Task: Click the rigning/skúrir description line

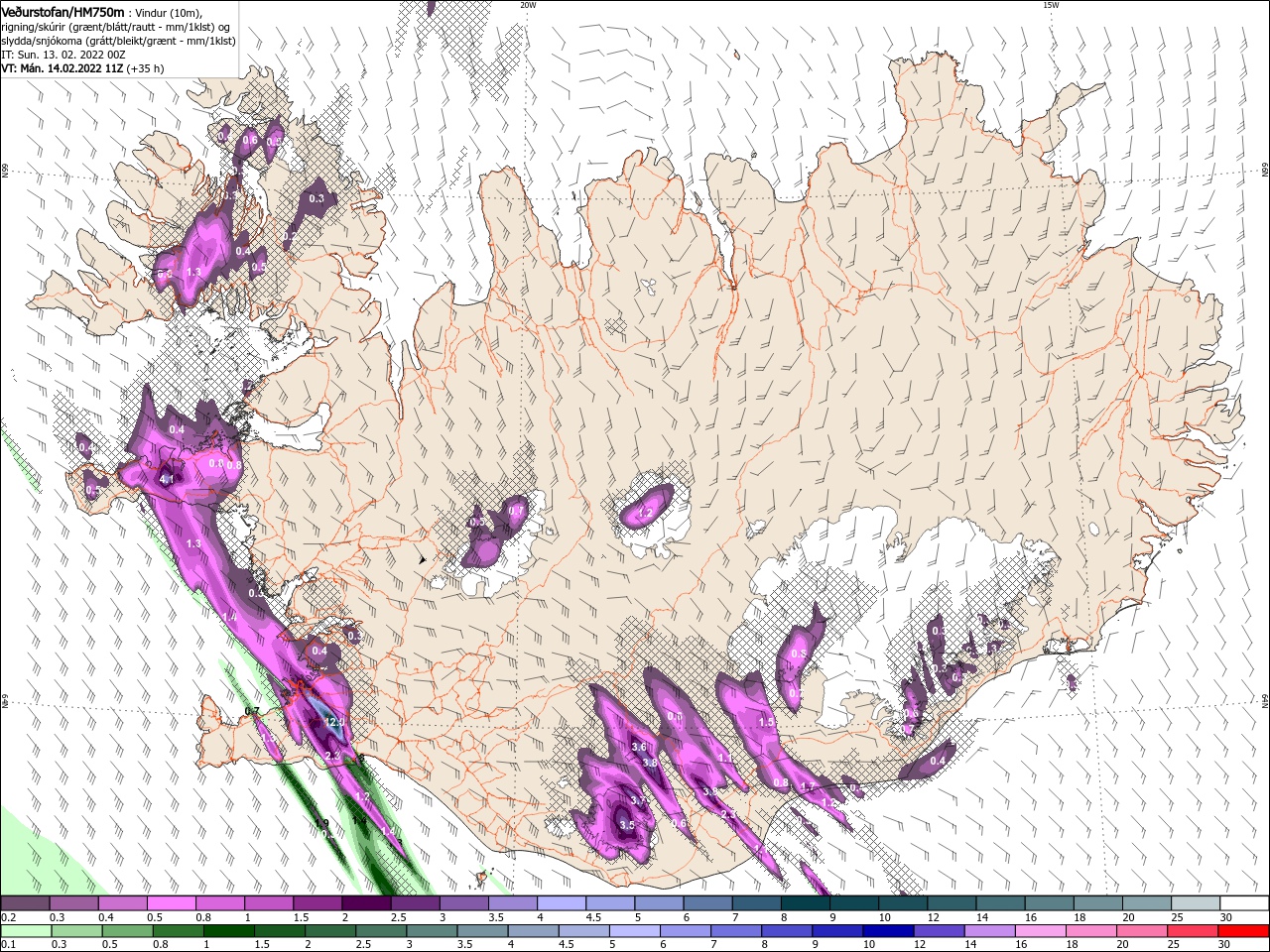Action: coord(117,27)
